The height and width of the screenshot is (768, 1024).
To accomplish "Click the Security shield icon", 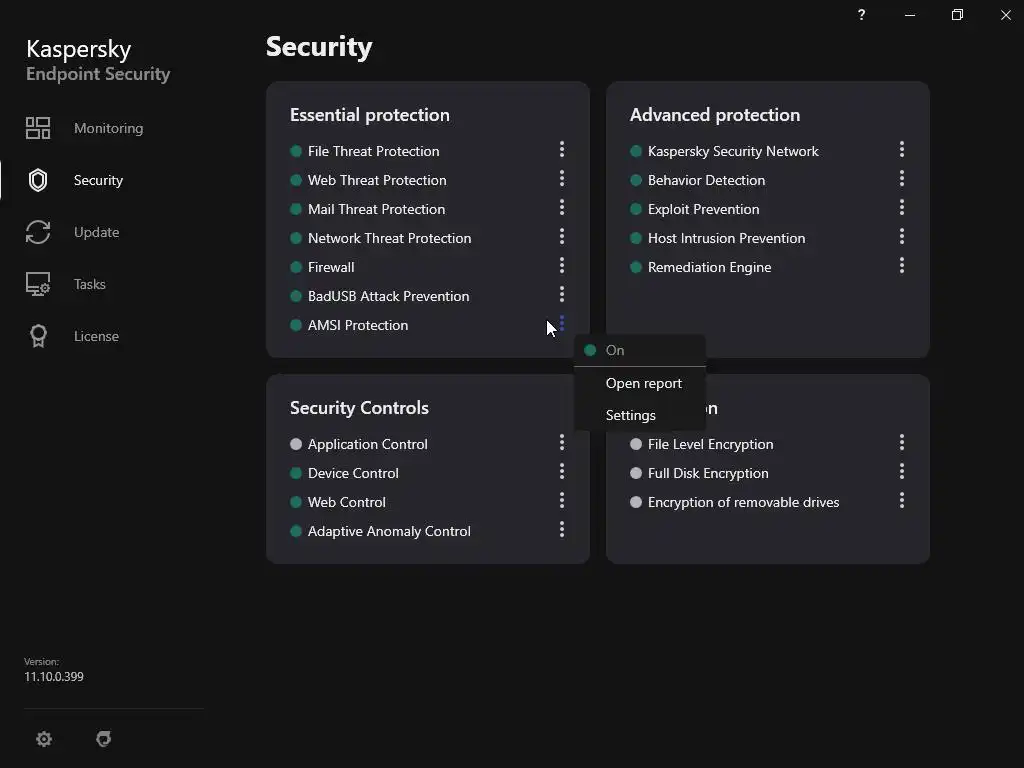I will [x=38, y=180].
